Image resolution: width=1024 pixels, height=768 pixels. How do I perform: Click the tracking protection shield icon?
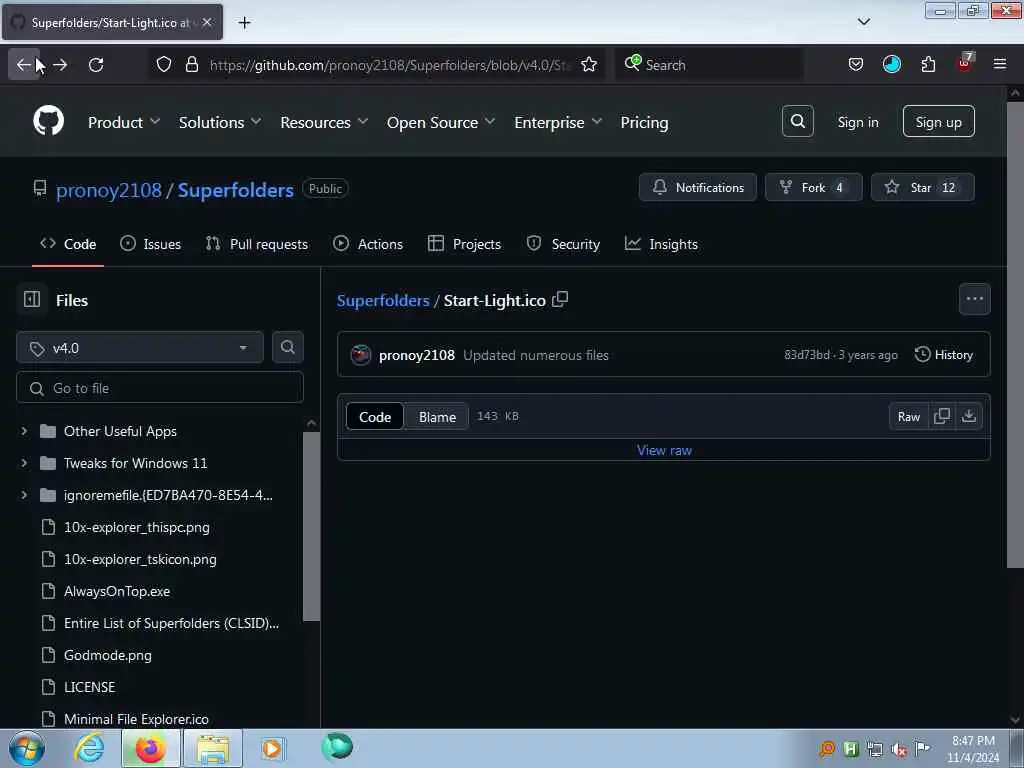click(164, 65)
